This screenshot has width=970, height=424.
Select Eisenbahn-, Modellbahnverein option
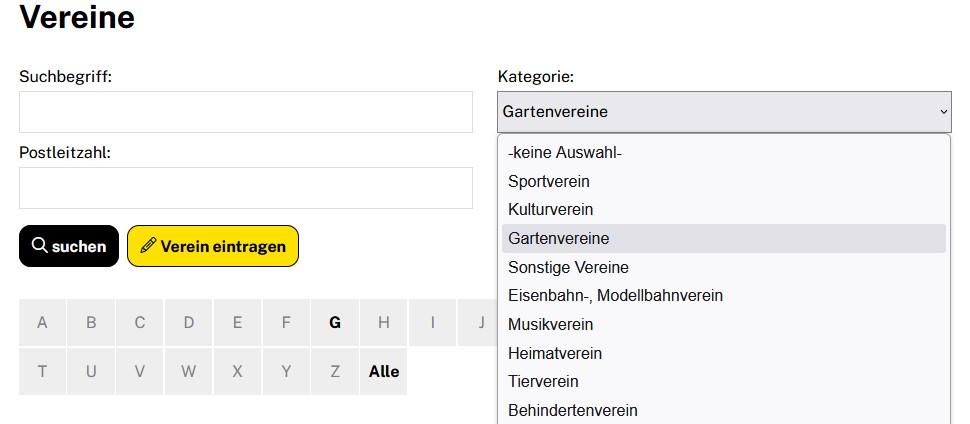pyautogui.click(x=615, y=296)
